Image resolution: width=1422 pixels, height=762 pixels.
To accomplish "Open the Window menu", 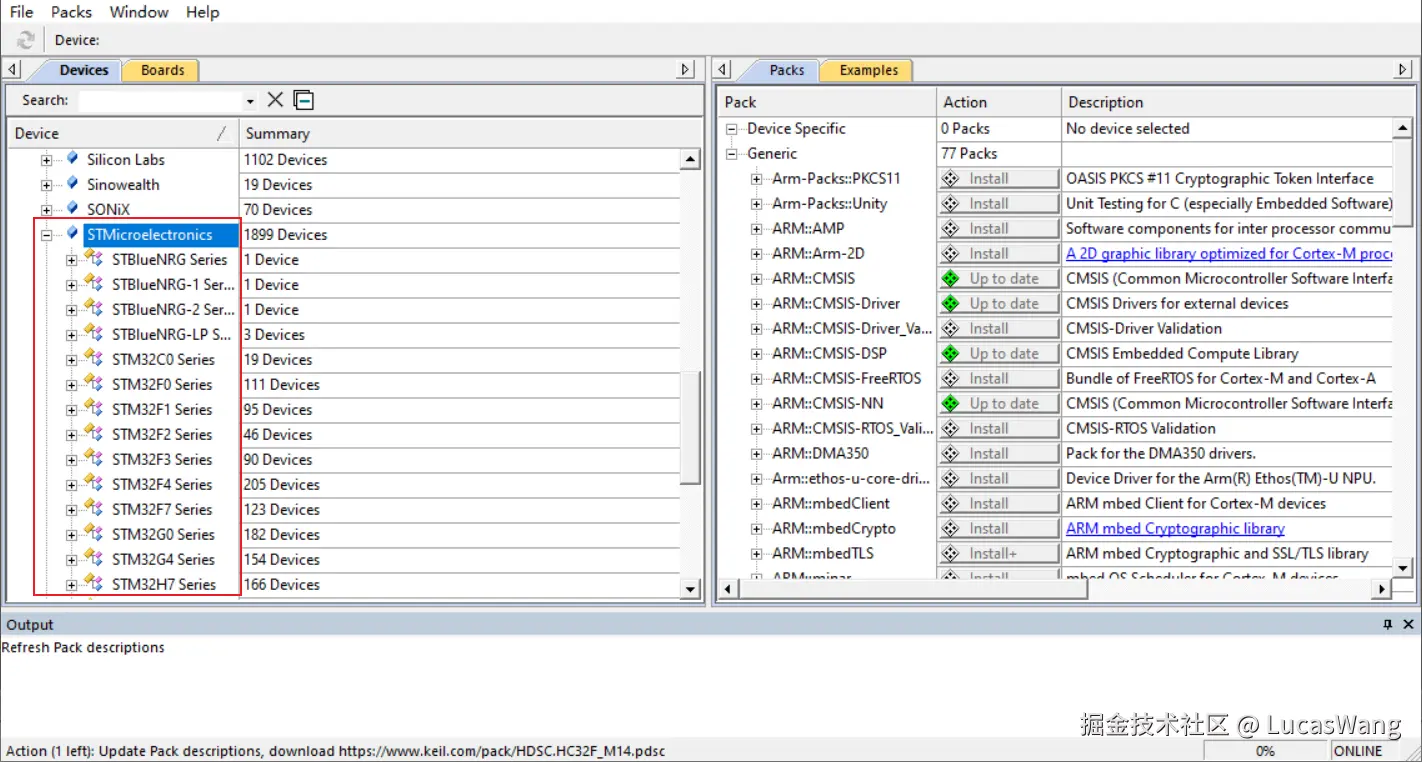I will (x=139, y=12).
